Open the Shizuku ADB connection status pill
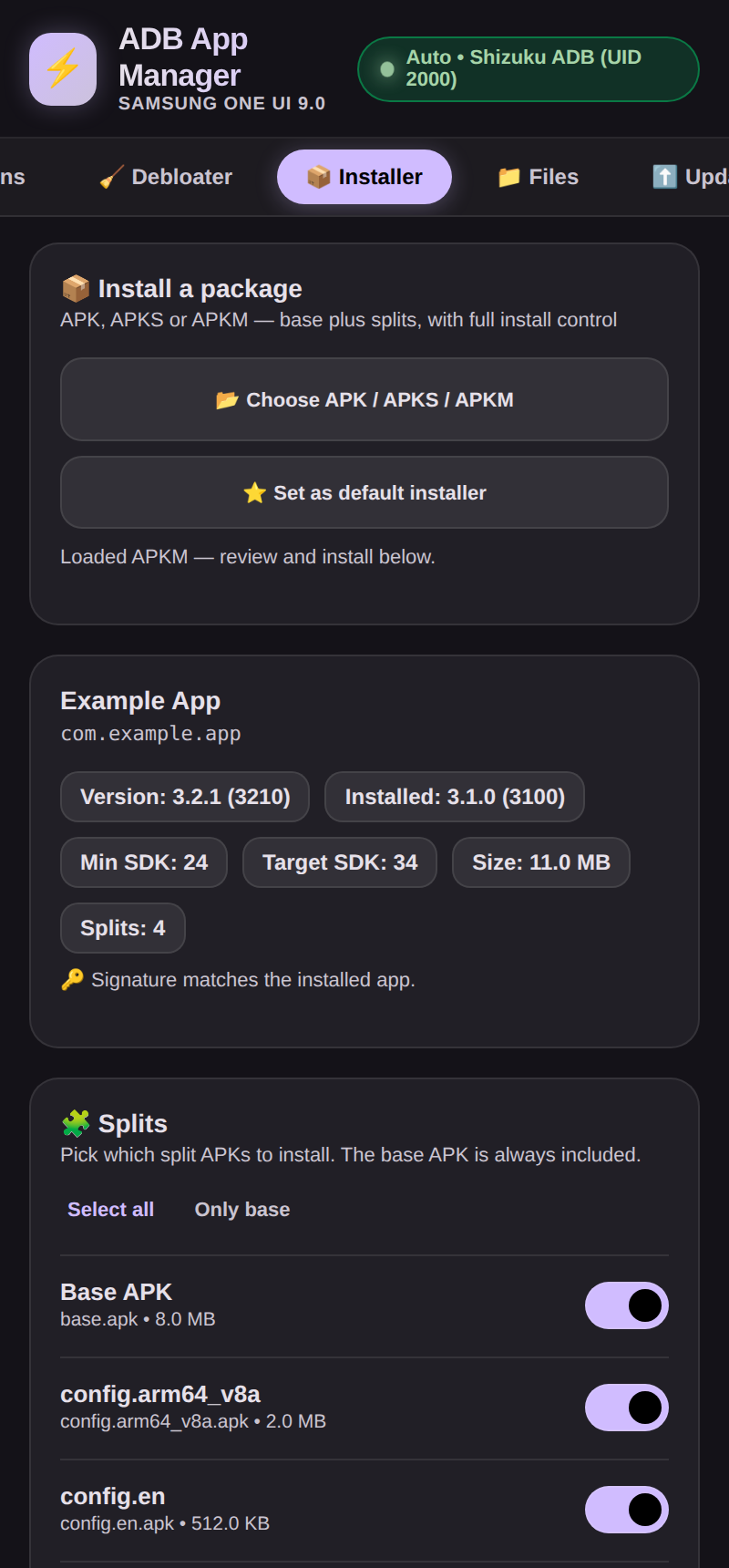This screenshot has width=729, height=1568. [x=529, y=69]
